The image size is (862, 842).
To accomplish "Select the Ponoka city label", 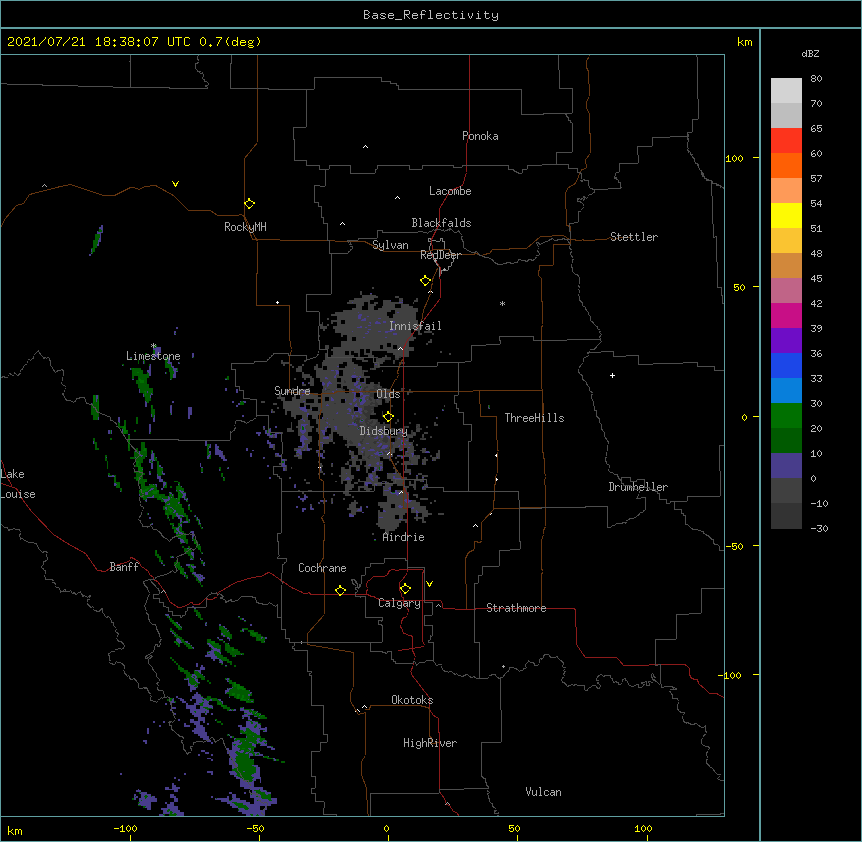I will click(480, 136).
